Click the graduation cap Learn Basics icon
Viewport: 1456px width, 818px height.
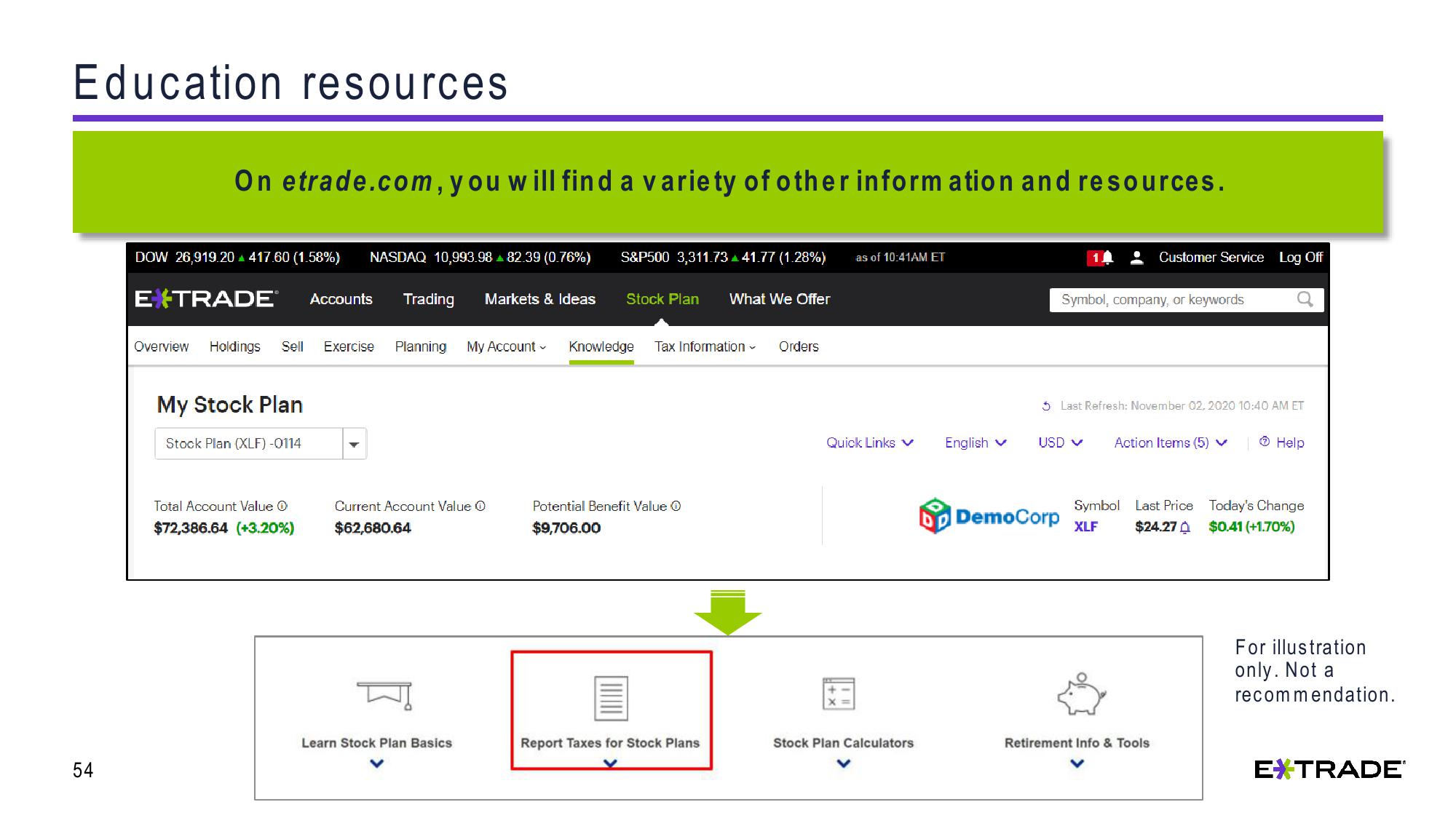coord(386,695)
